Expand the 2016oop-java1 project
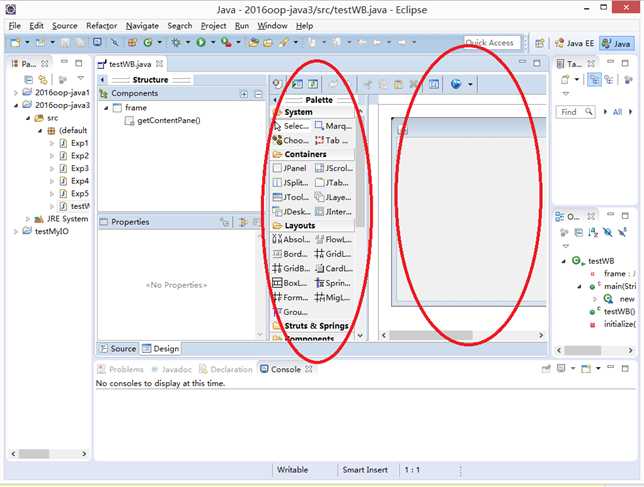Viewport: 644px width, 487px height. tap(16, 93)
